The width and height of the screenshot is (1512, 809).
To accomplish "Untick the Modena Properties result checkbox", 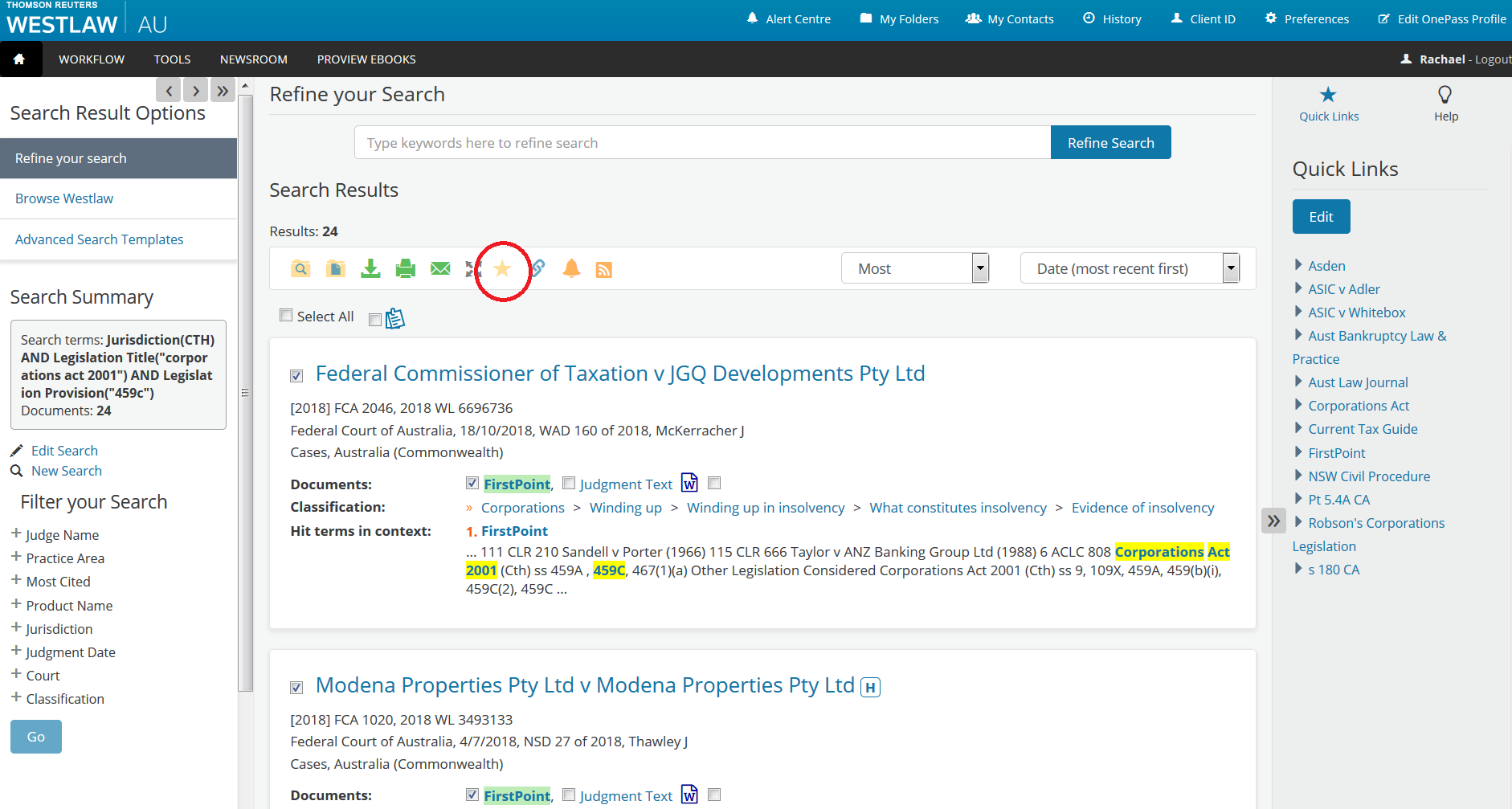I will (296, 688).
